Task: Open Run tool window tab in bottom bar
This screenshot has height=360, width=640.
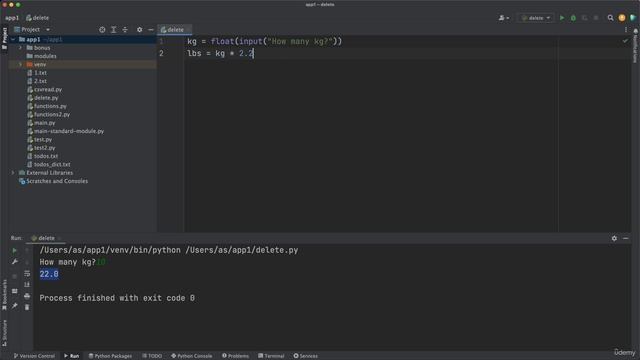Action: [71, 356]
